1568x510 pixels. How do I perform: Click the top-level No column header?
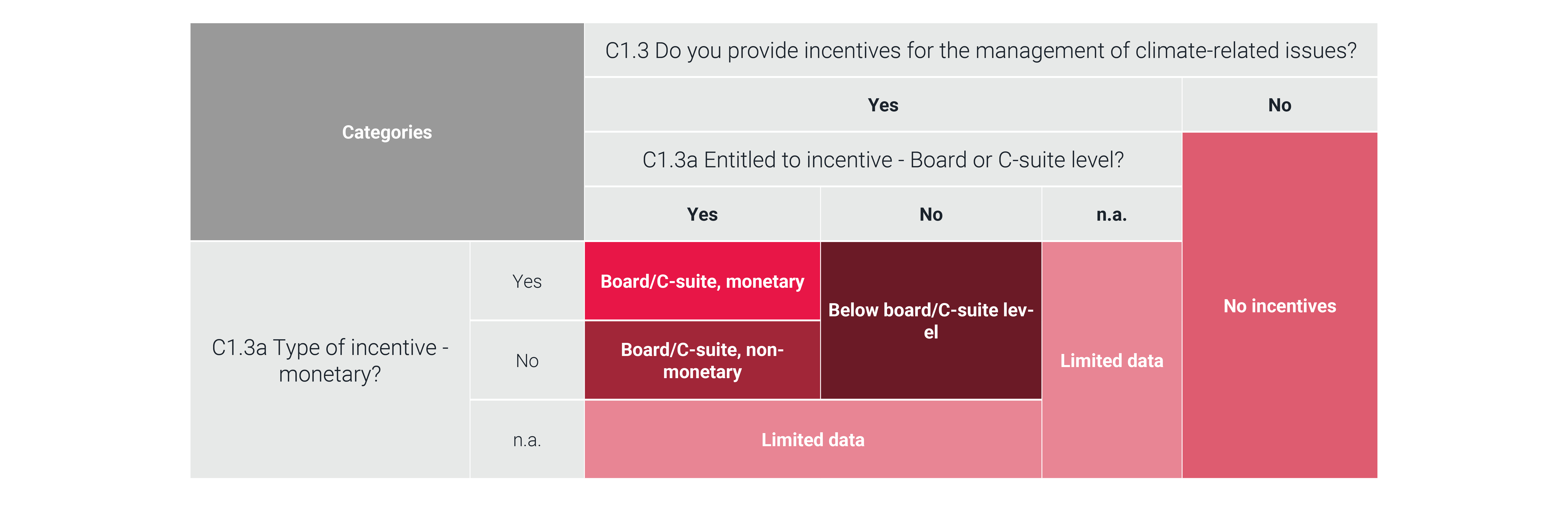coord(1279,105)
